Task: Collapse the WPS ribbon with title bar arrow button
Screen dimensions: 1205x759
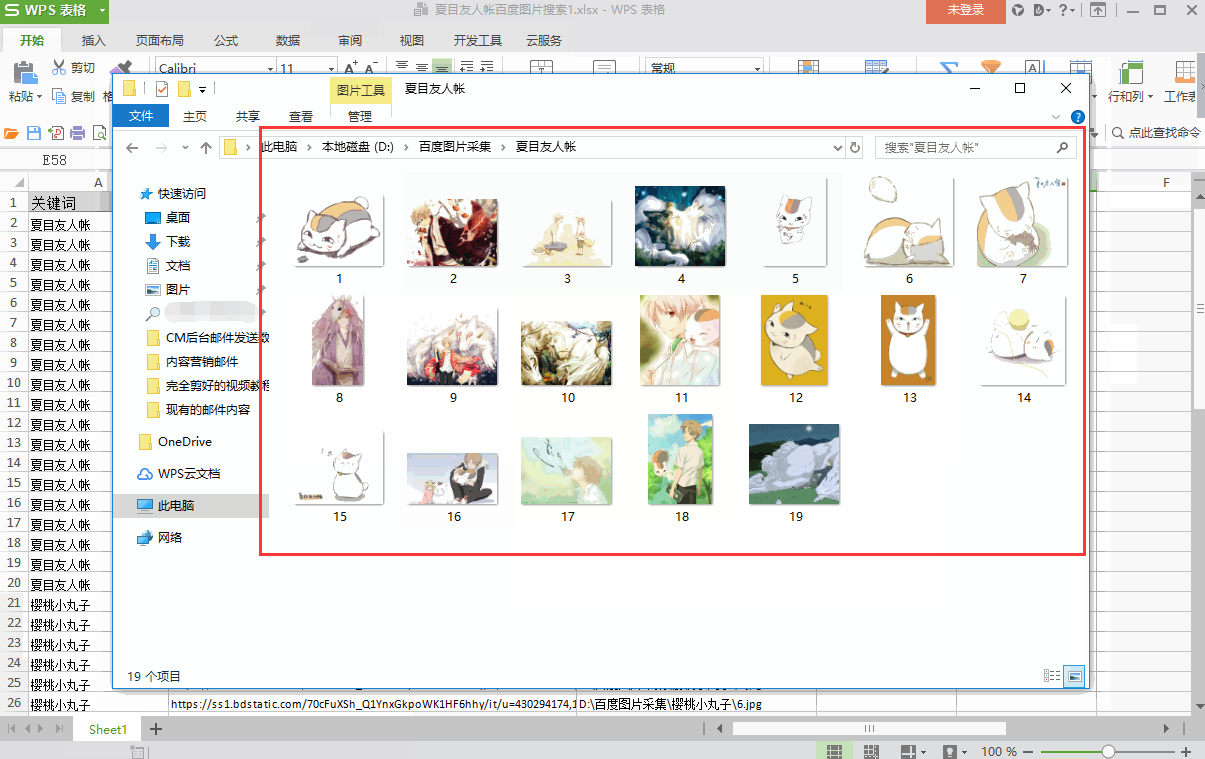Action: click(1098, 11)
